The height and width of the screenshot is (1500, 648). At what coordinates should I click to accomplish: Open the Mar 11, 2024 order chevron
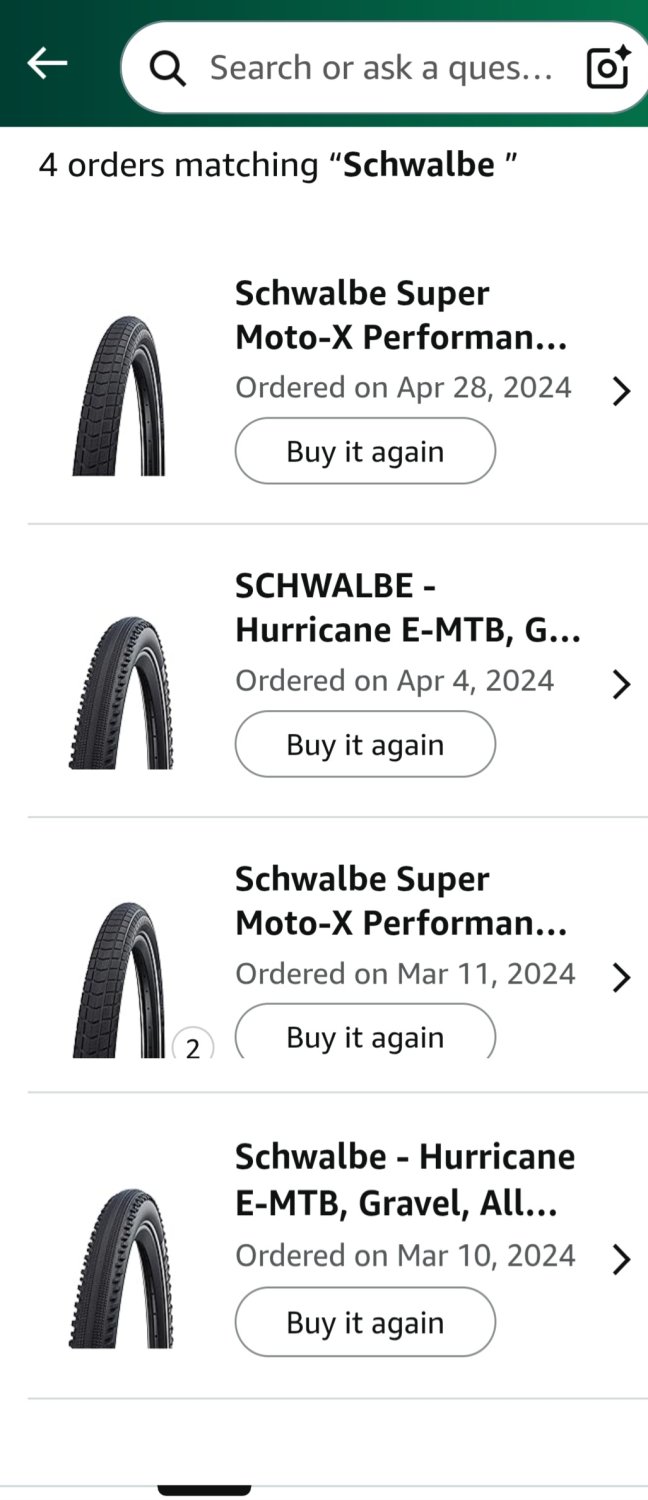[x=621, y=977]
